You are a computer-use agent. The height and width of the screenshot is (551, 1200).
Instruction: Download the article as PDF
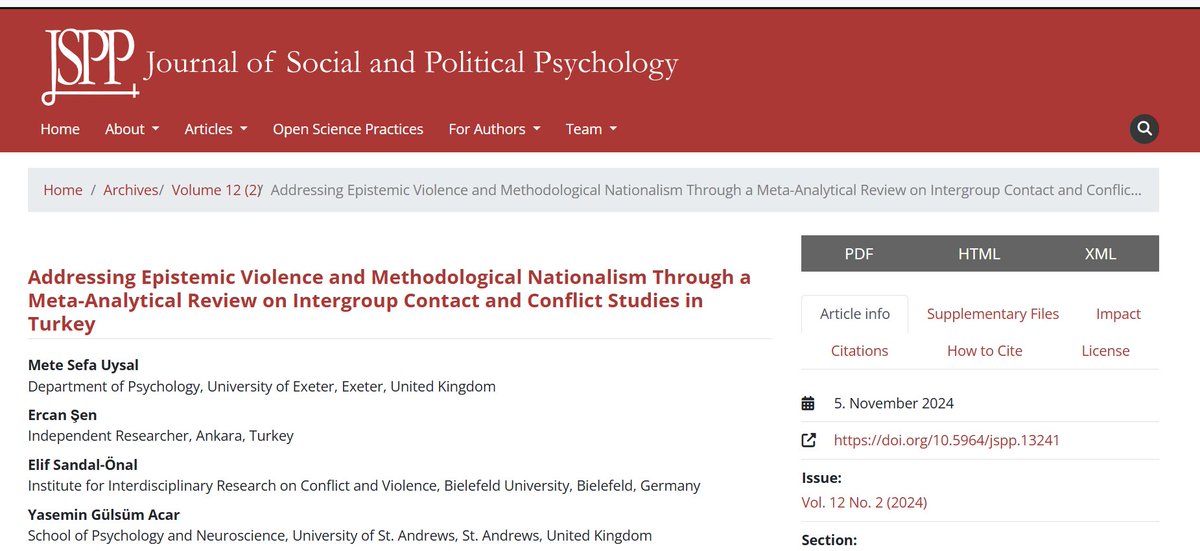click(x=859, y=254)
